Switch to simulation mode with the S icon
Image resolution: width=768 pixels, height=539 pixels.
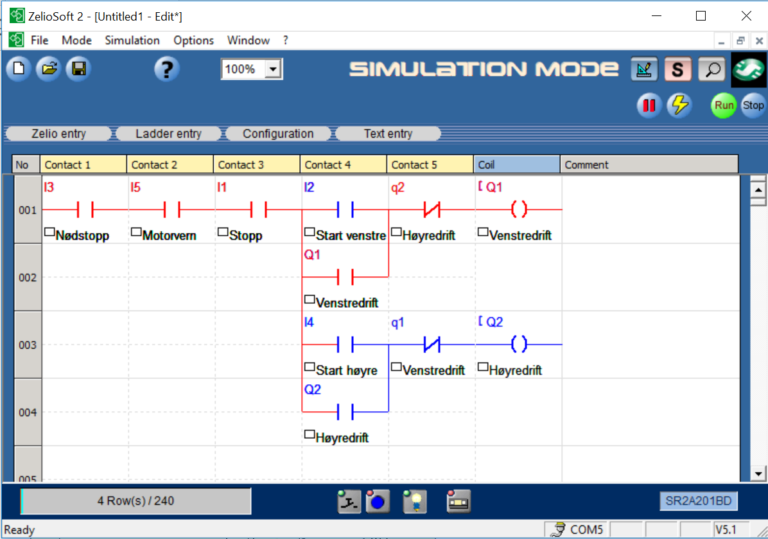pos(679,70)
